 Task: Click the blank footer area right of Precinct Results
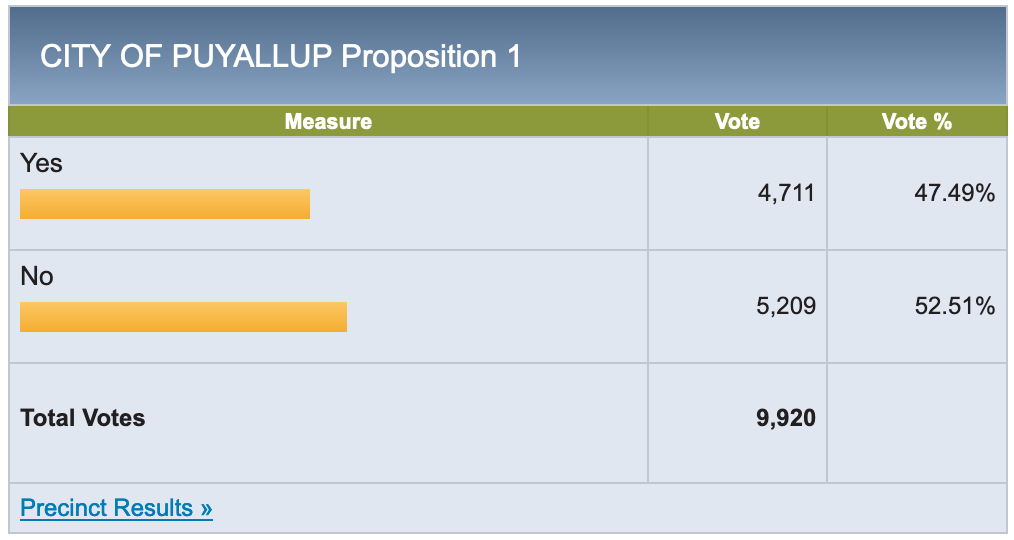(600, 508)
